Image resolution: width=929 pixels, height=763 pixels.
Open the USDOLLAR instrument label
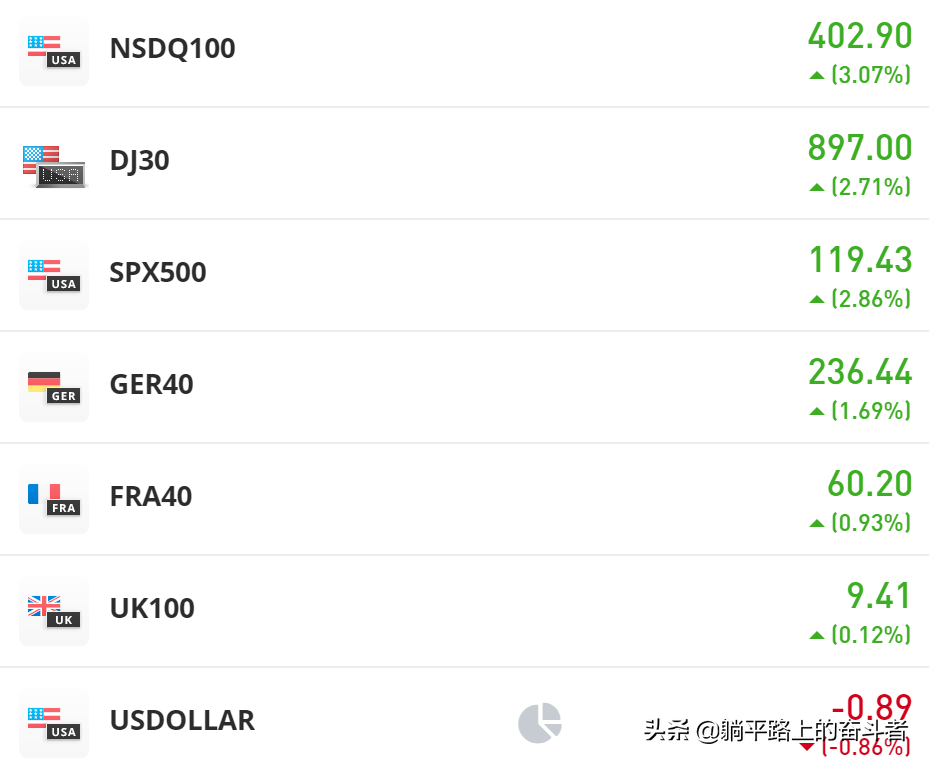click(182, 721)
